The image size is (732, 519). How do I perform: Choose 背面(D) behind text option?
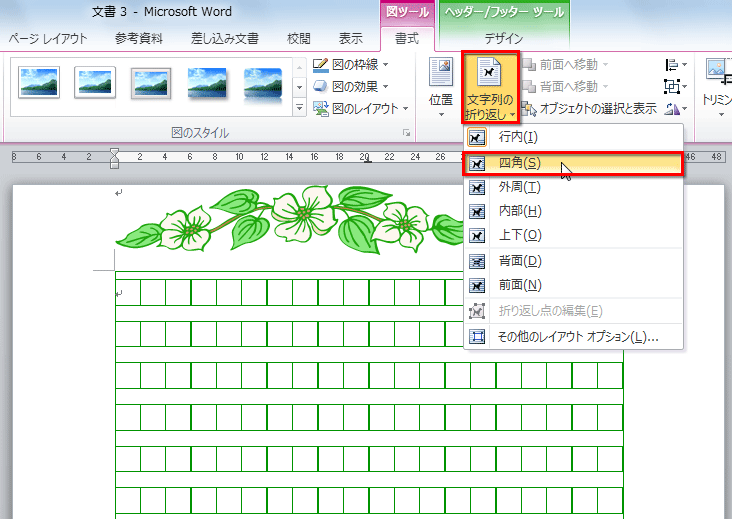click(573, 261)
